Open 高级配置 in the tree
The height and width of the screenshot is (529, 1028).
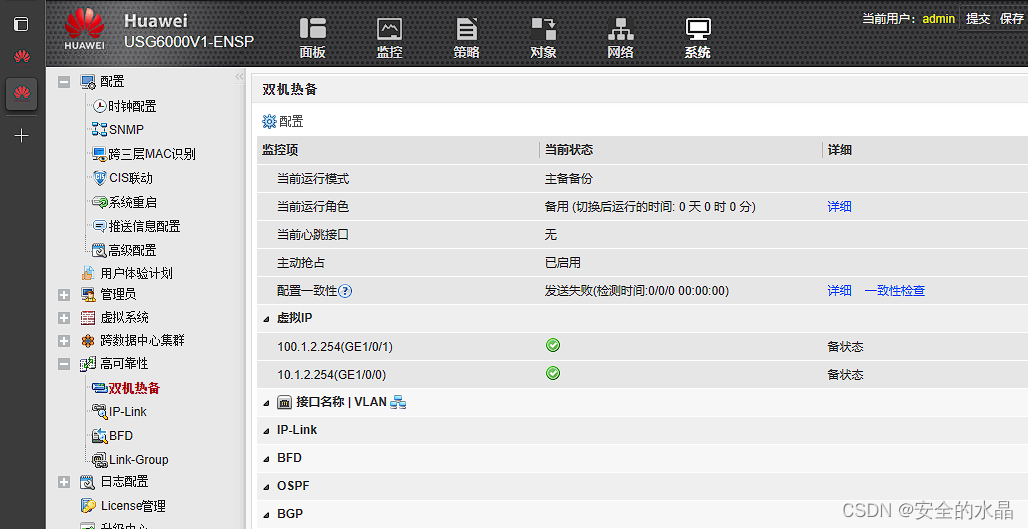pos(132,250)
